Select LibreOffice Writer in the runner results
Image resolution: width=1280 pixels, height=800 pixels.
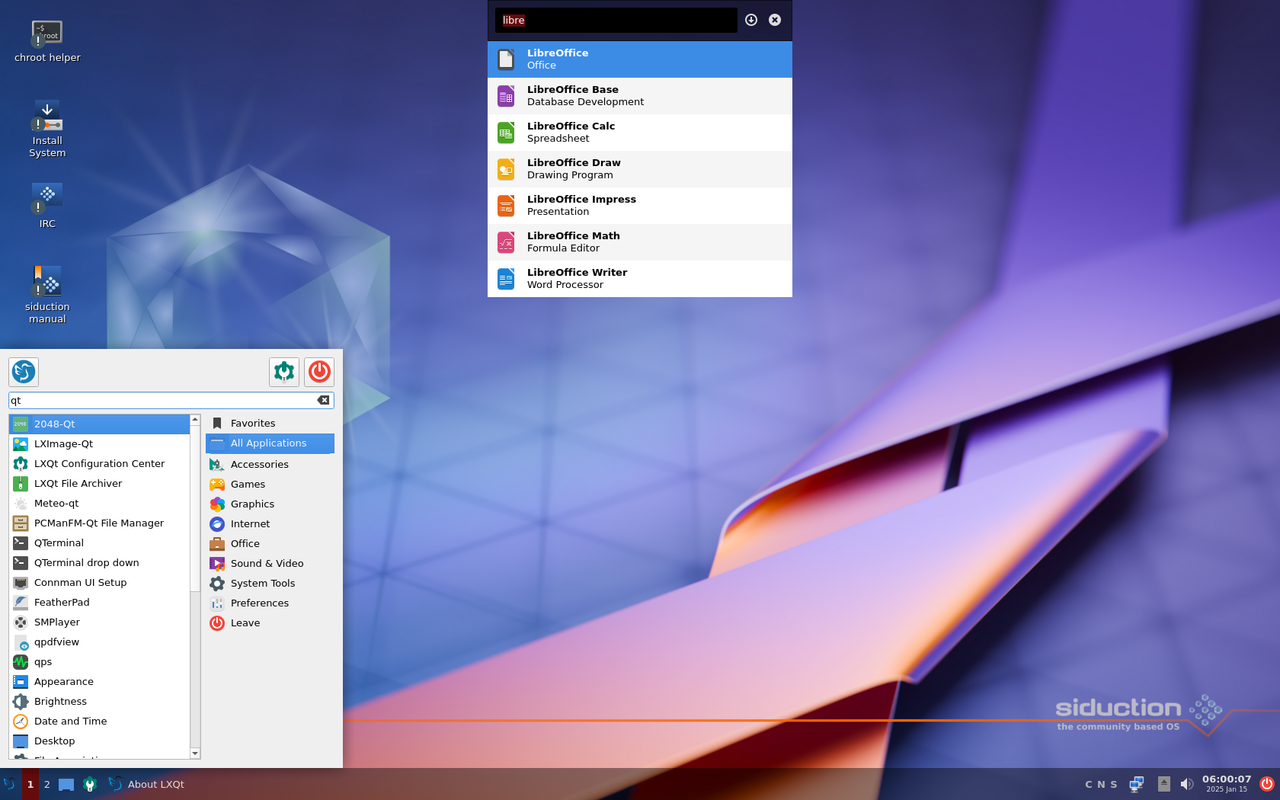tap(640, 278)
